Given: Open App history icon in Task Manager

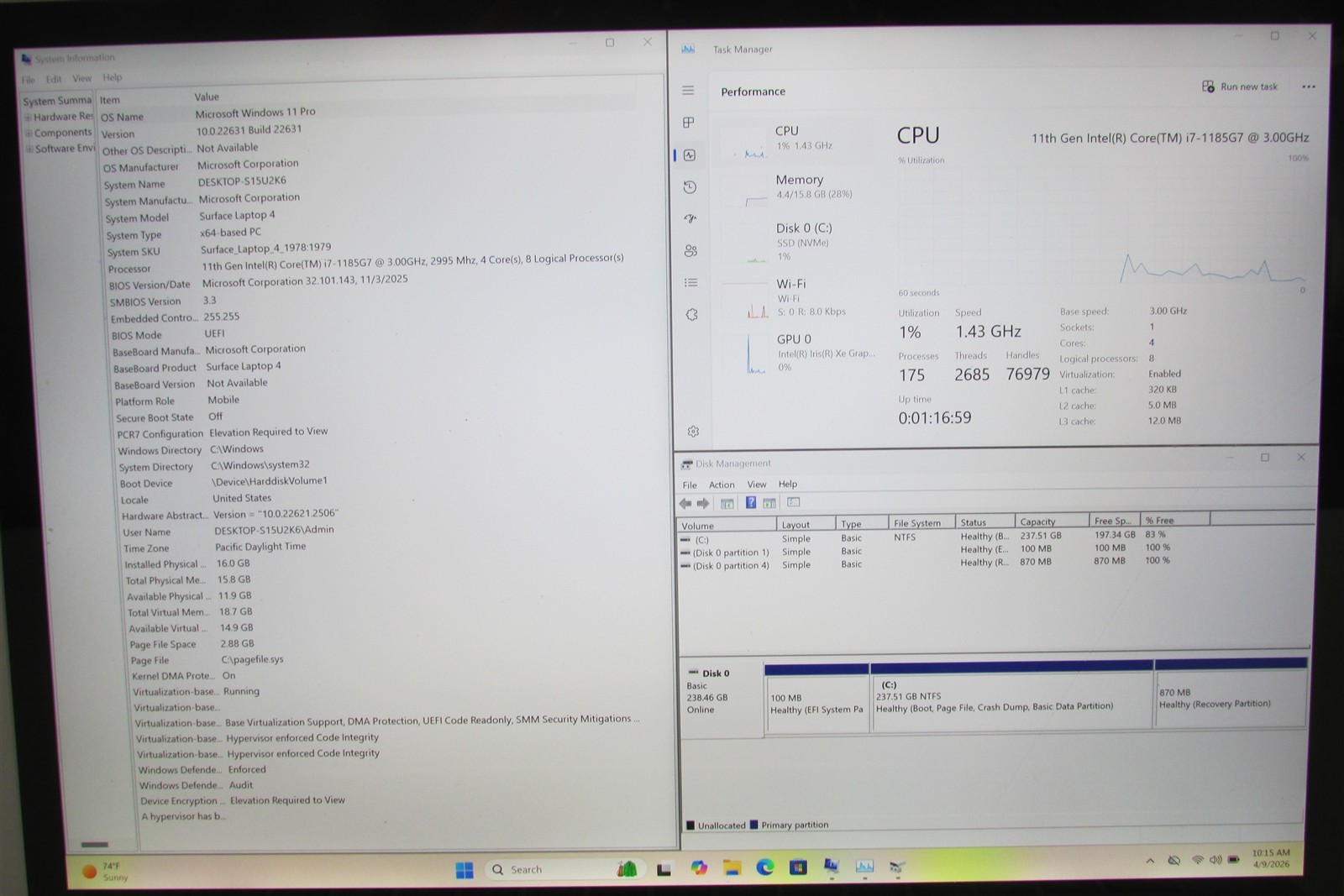Looking at the screenshot, I should pos(690,187).
